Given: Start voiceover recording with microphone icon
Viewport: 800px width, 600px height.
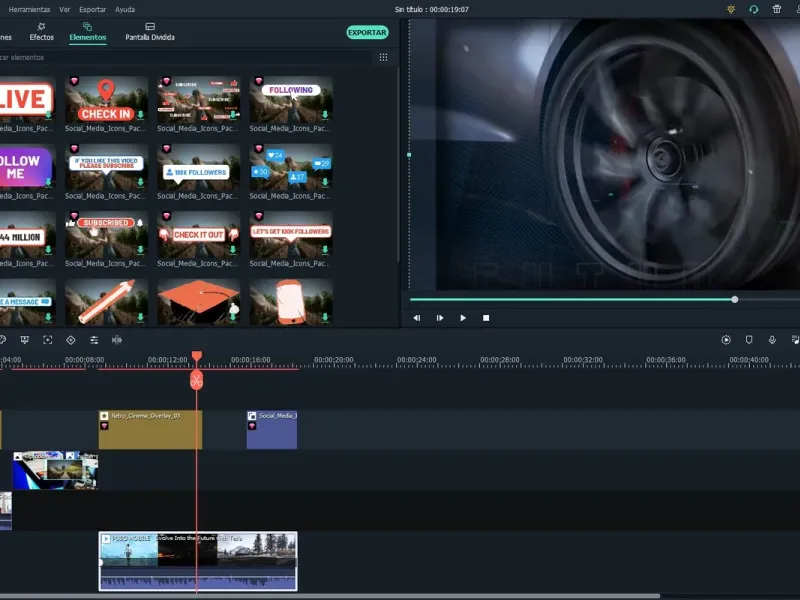Looking at the screenshot, I should pyautogui.click(x=772, y=340).
